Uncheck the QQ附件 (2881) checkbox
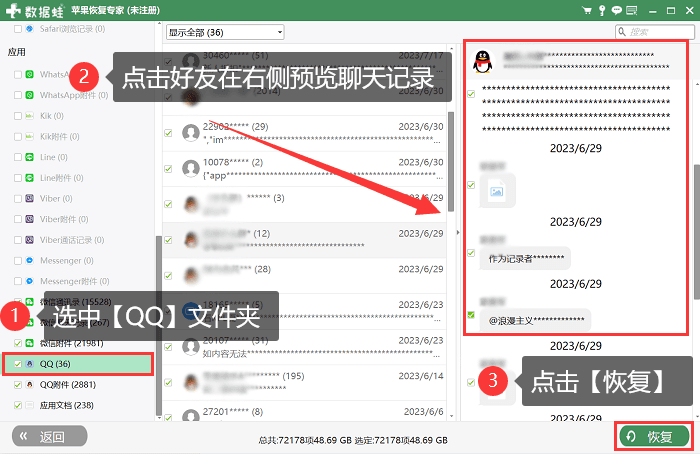Viewport: 700px width, 454px height. [18, 384]
